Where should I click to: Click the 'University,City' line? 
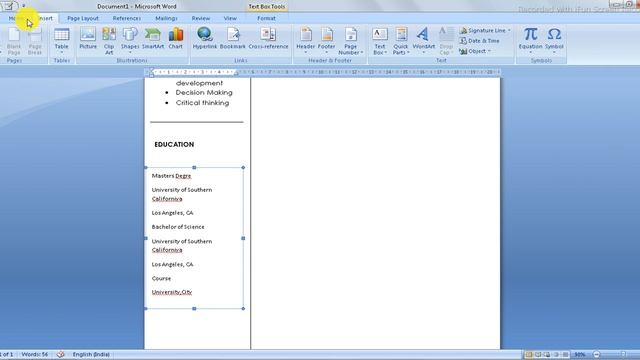(172, 292)
